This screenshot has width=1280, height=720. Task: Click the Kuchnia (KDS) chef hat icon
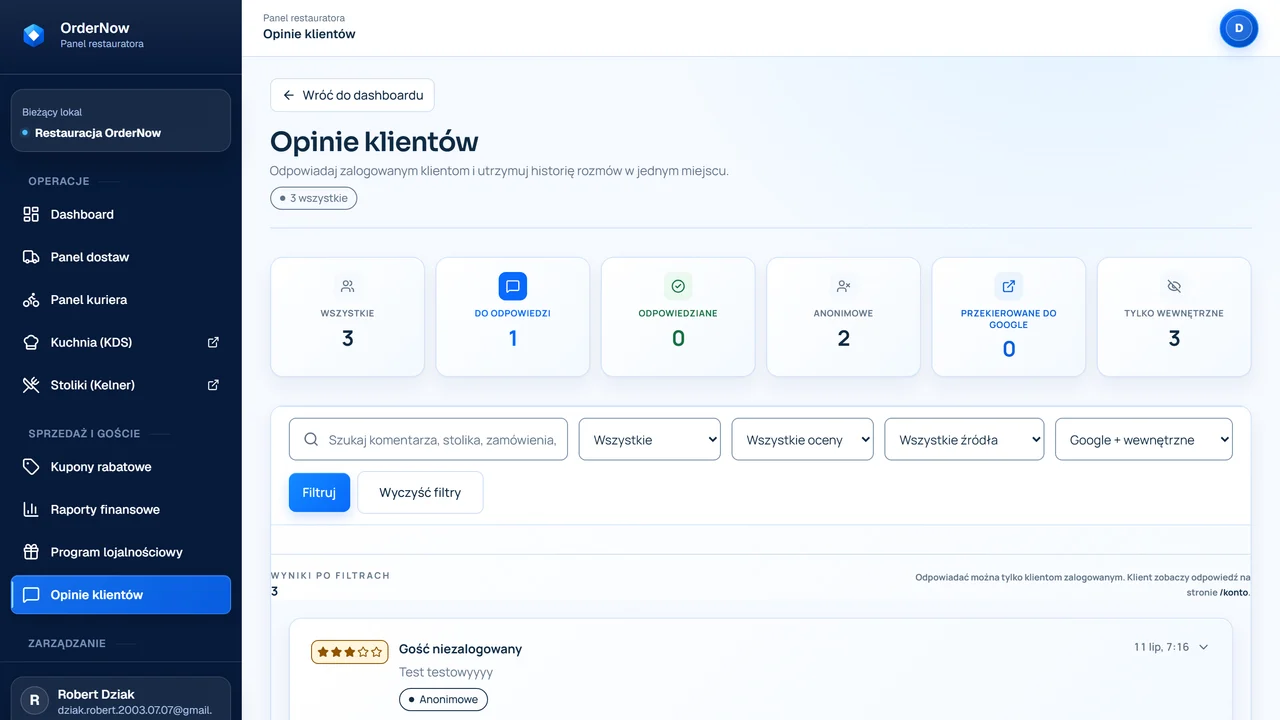coord(31,342)
